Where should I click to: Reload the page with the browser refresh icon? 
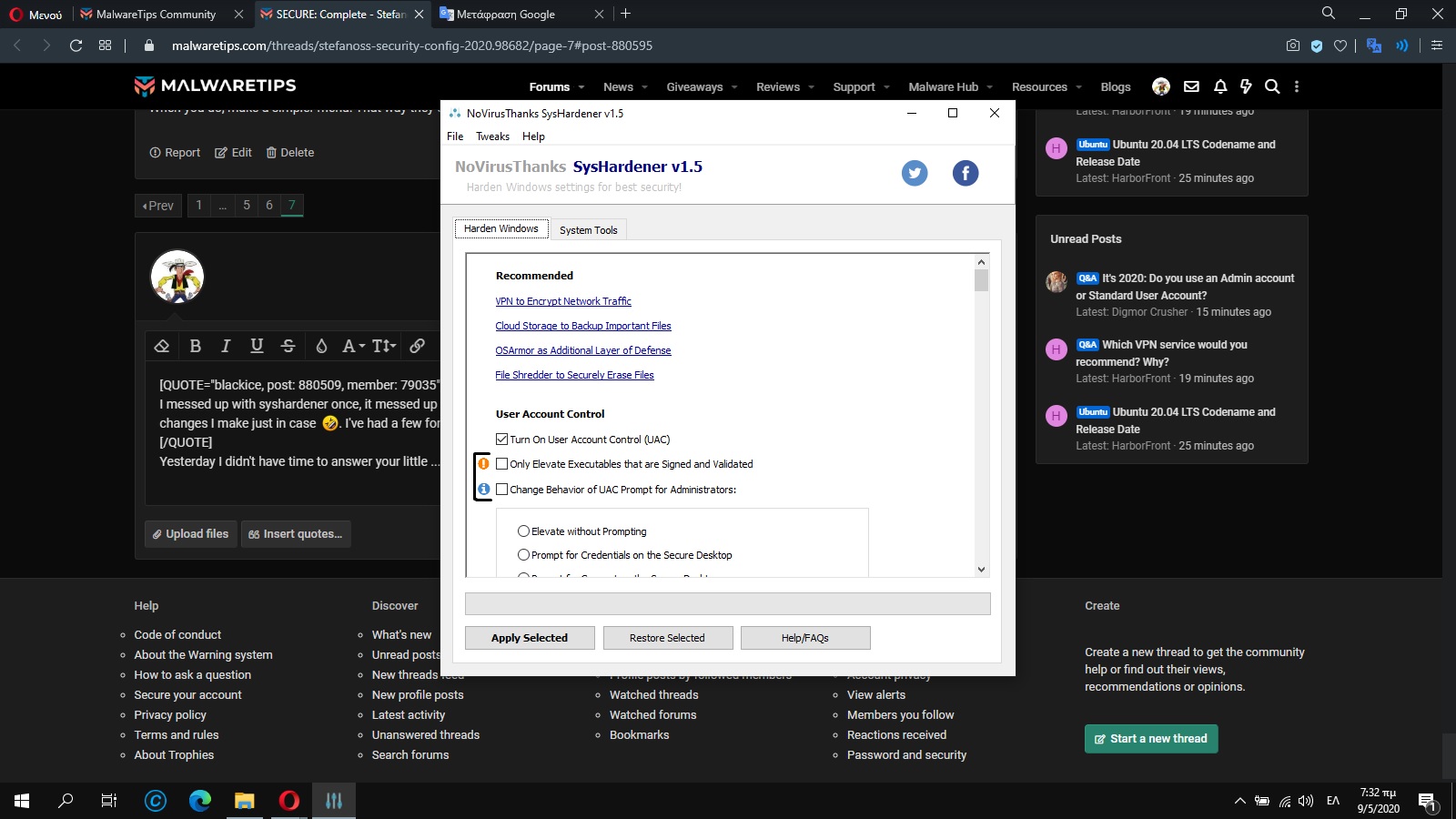pyautogui.click(x=76, y=45)
